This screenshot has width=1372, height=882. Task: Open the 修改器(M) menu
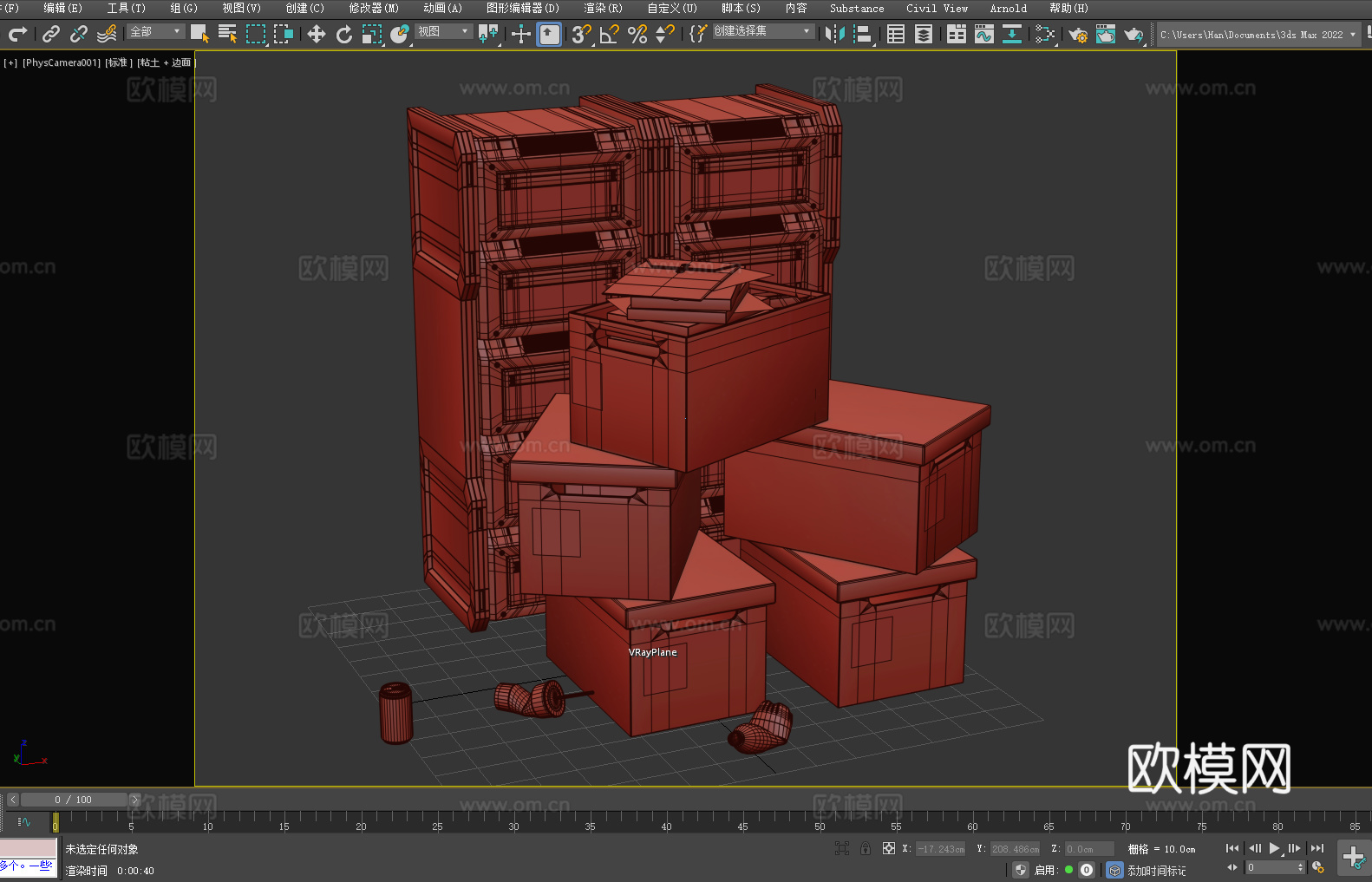pyautogui.click(x=374, y=8)
